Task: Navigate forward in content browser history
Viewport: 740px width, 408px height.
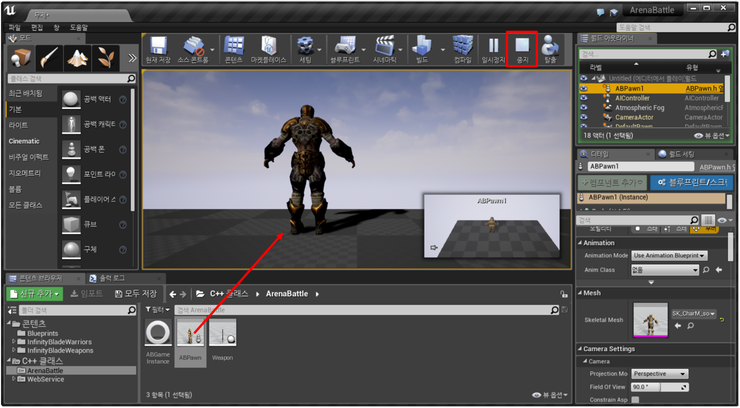Action: pos(183,294)
